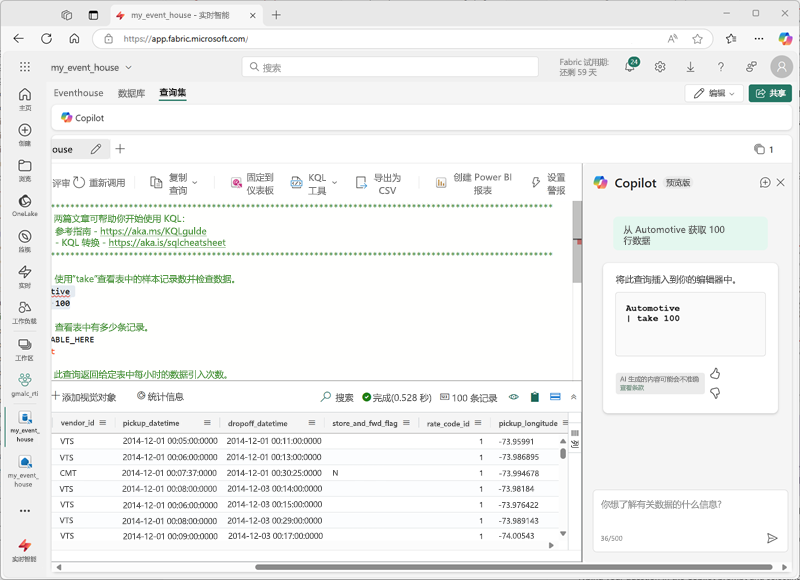This screenshot has height=580, width=800.
Task: Click the results grid vertical scrollbar
Action: (563, 453)
